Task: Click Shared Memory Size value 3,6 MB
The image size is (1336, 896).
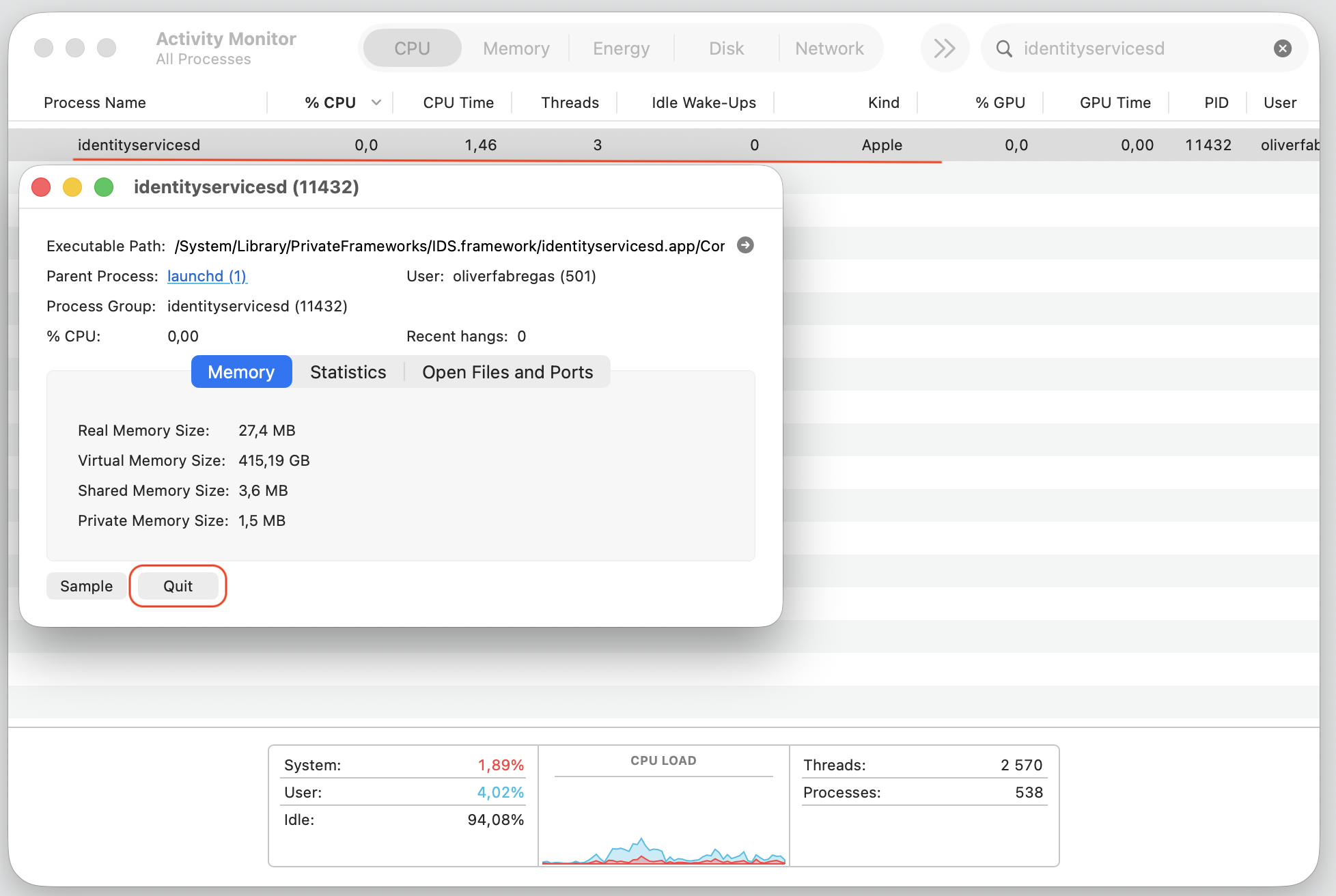Action: click(263, 490)
